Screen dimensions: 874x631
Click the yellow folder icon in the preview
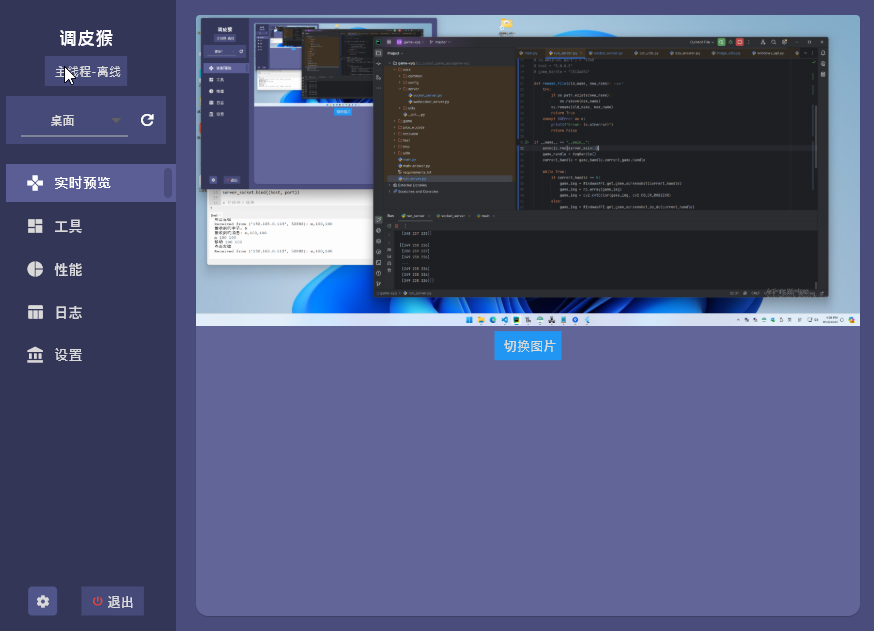(x=506, y=25)
